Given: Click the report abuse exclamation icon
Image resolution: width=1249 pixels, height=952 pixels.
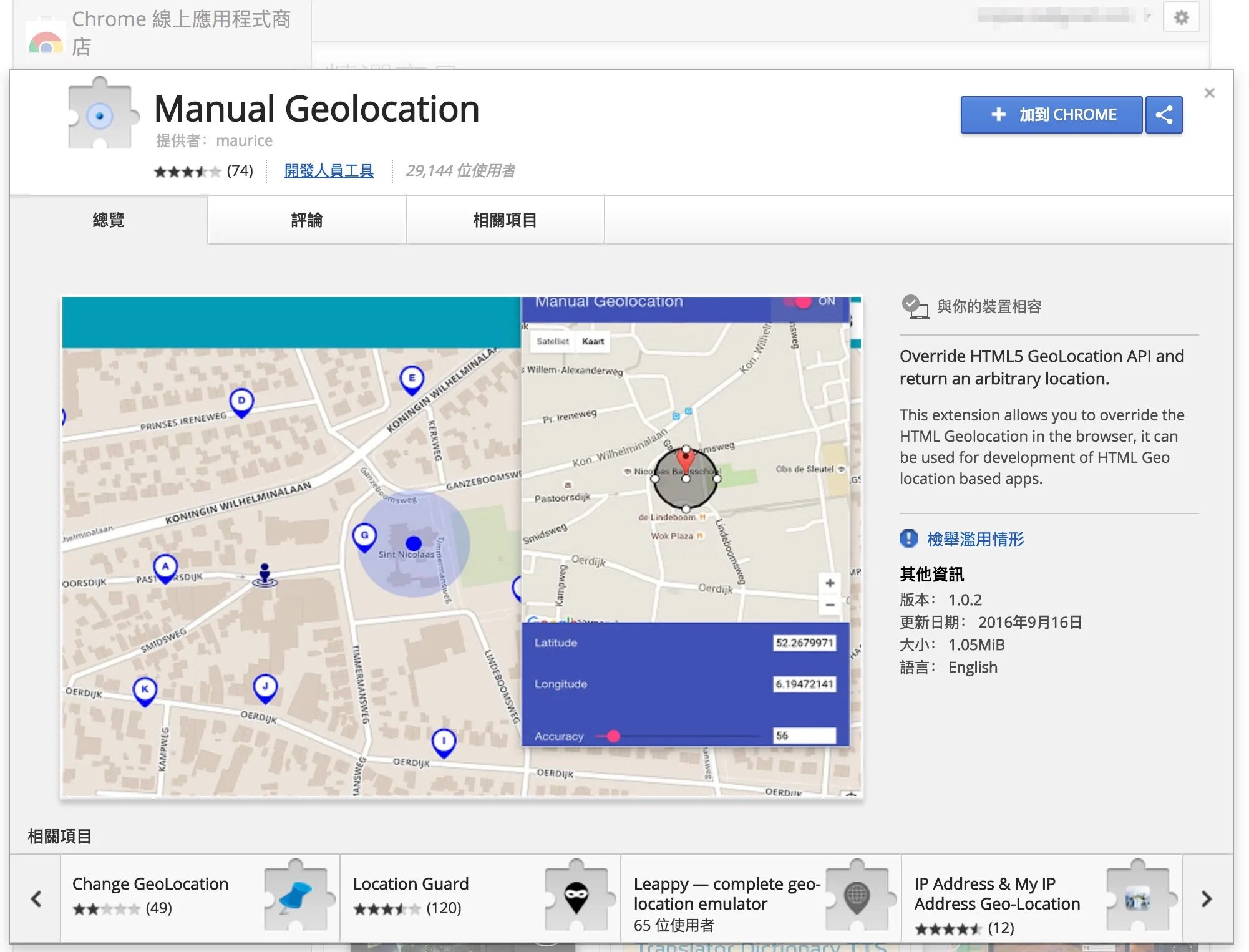Looking at the screenshot, I should (x=908, y=538).
